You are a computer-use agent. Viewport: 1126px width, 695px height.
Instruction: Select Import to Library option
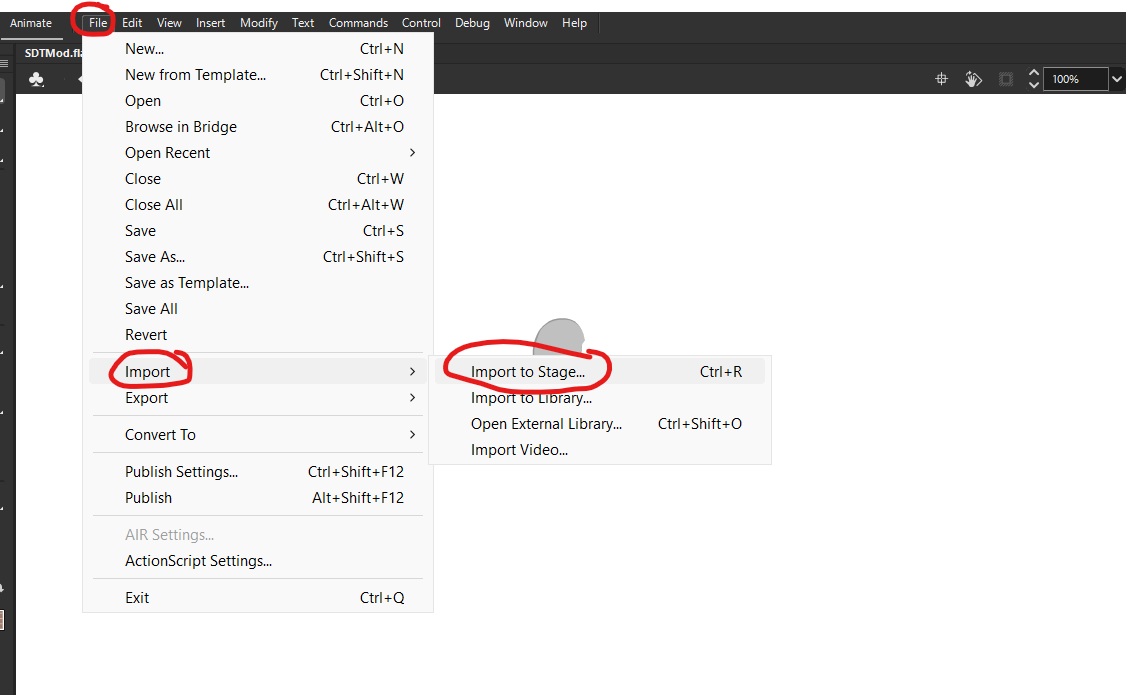pos(531,398)
